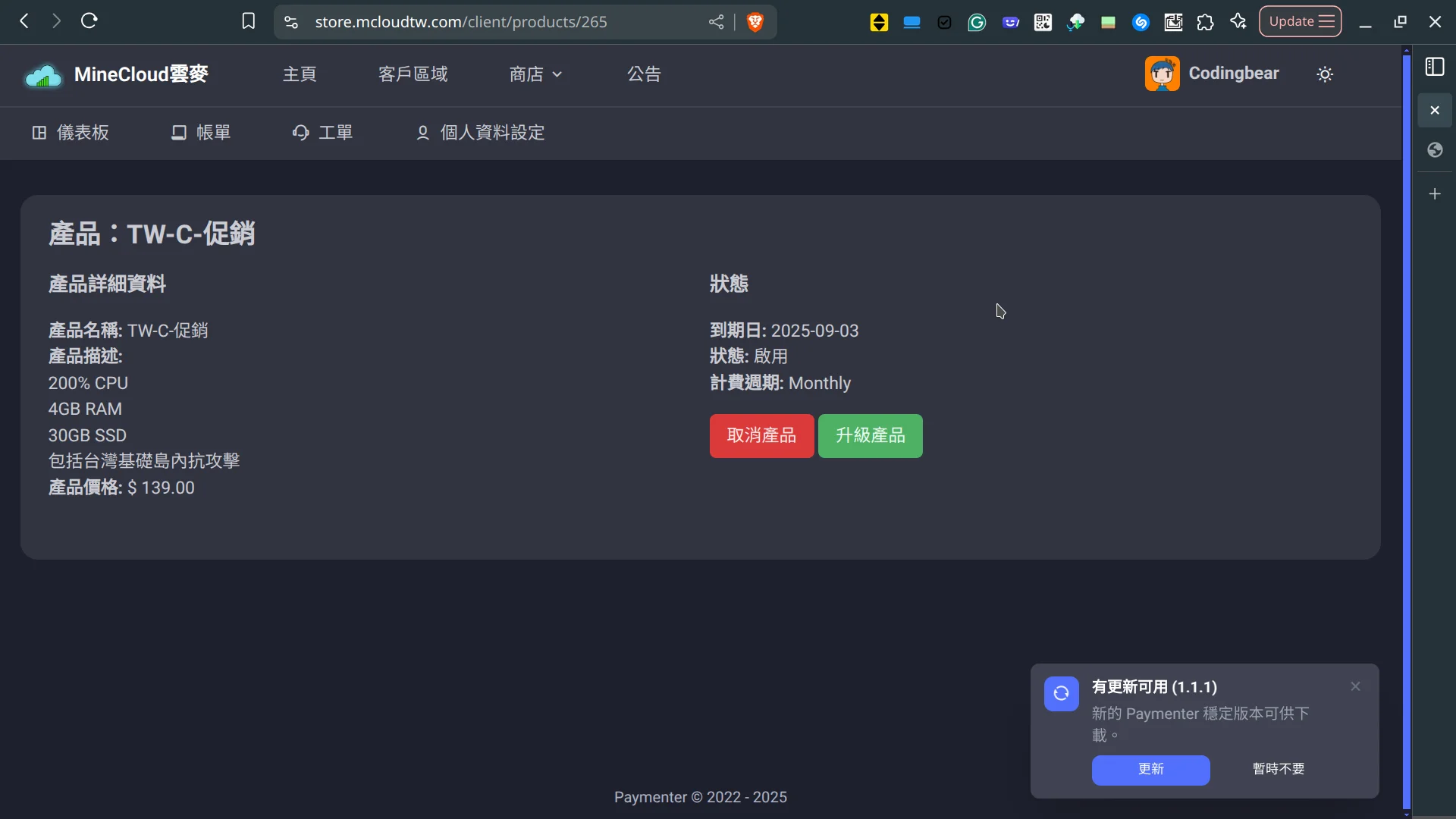Click the MineCloud cloud logo
The width and height of the screenshot is (1456, 819).
point(43,75)
